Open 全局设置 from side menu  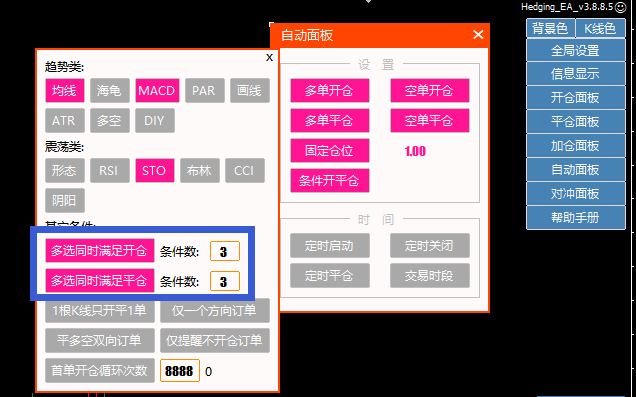coord(576,51)
